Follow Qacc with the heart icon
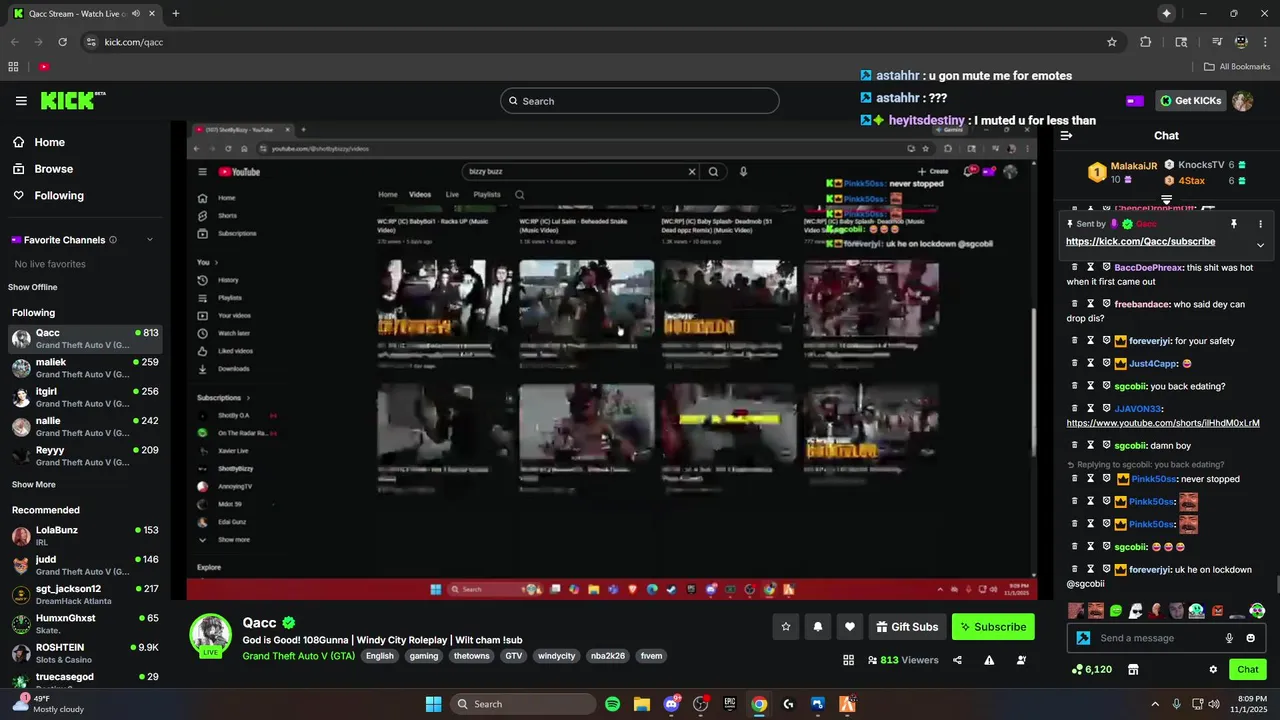Image resolution: width=1280 pixels, height=720 pixels. pyautogui.click(x=850, y=627)
